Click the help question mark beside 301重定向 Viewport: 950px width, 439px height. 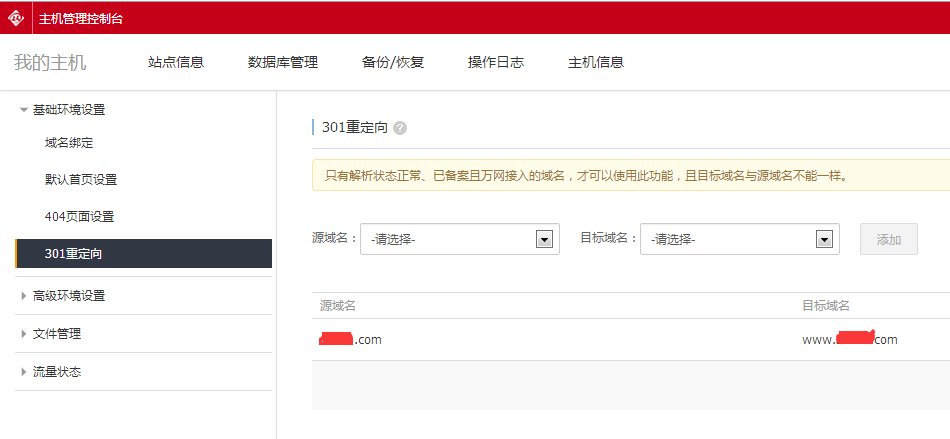coord(400,128)
